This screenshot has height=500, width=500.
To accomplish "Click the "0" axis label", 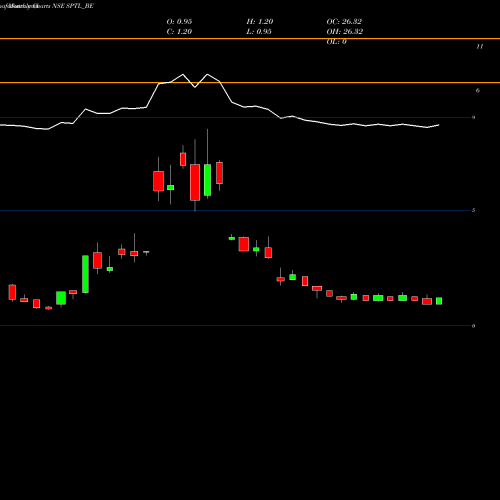I will pos(473,326).
